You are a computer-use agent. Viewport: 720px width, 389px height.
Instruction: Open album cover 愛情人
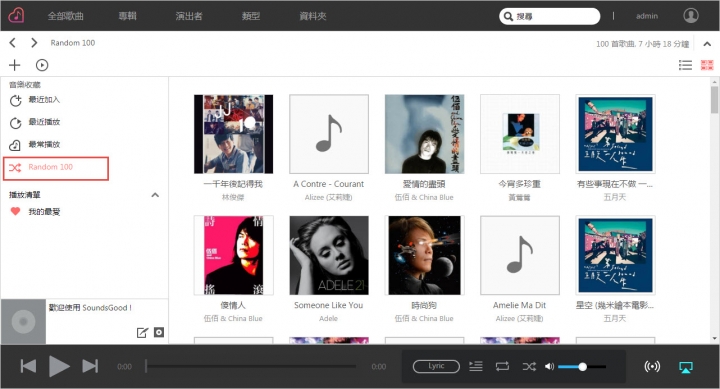(x=233, y=255)
